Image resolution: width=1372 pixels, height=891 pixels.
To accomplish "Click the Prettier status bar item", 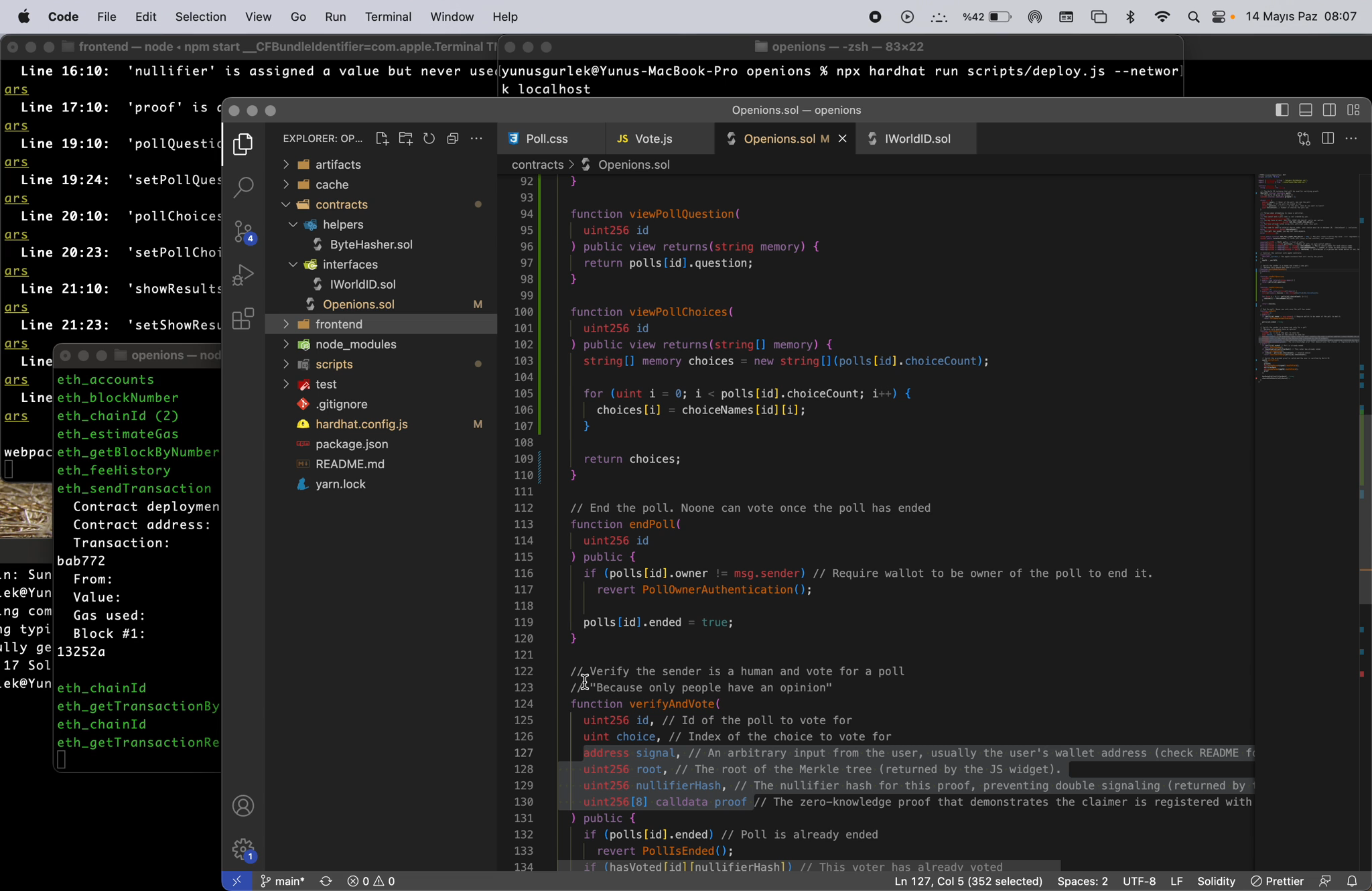I will pyautogui.click(x=1277, y=881).
